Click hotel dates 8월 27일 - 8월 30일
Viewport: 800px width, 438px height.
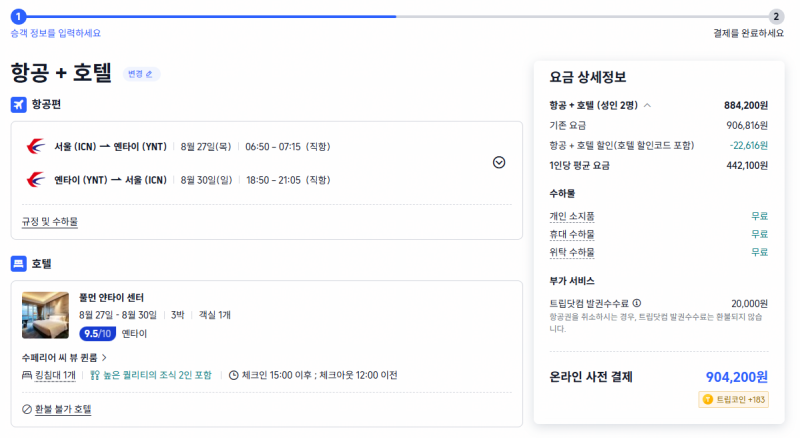pos(118,315)
